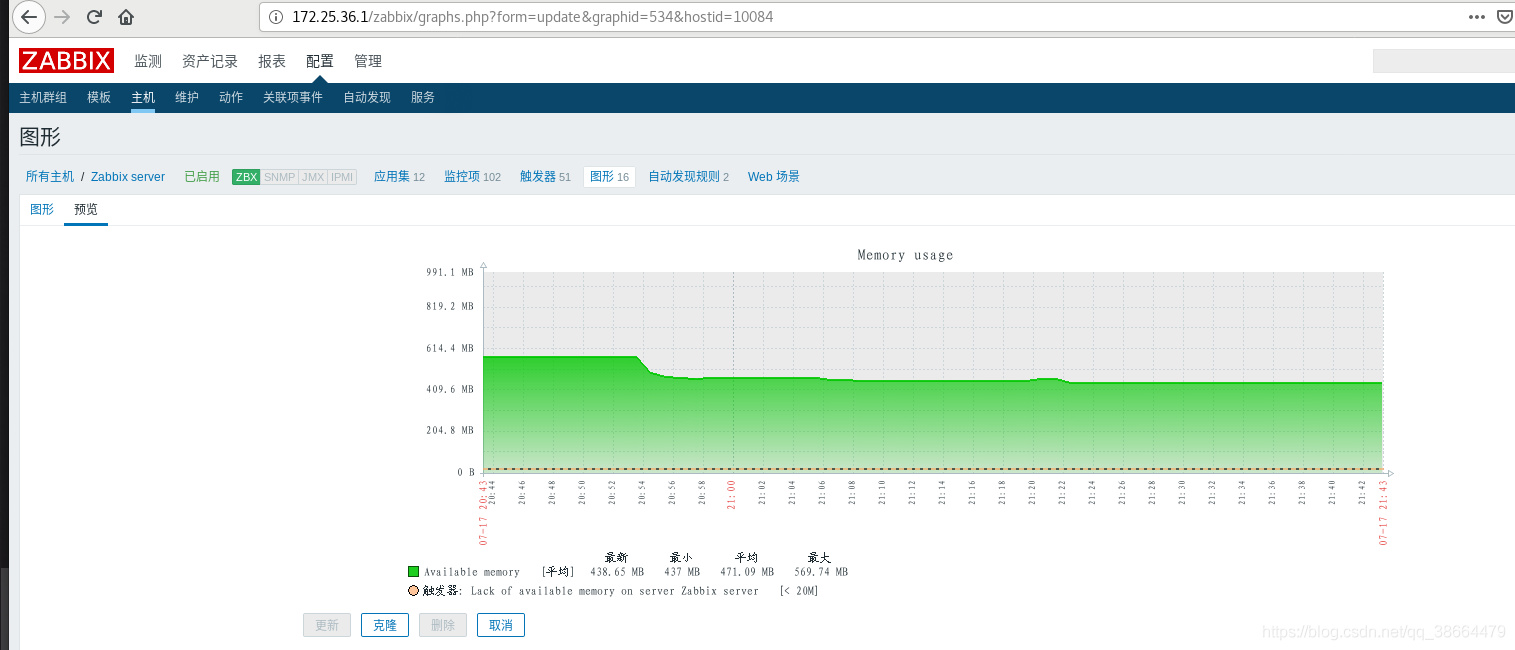This screenshot has height=650, width=1515.
Task: Open 应用集 12 link
Action: pos(399,176)
